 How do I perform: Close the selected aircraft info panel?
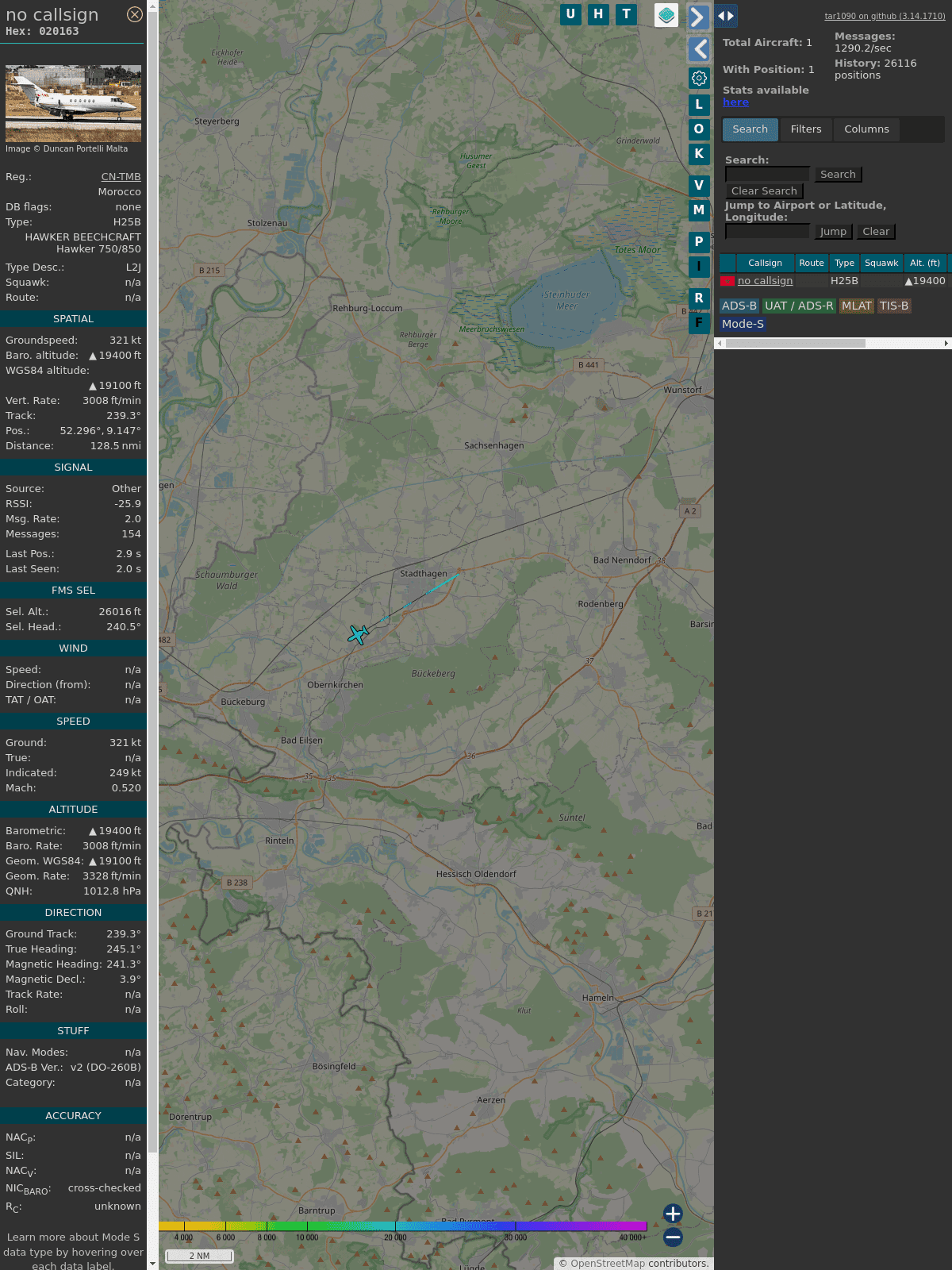135,14
